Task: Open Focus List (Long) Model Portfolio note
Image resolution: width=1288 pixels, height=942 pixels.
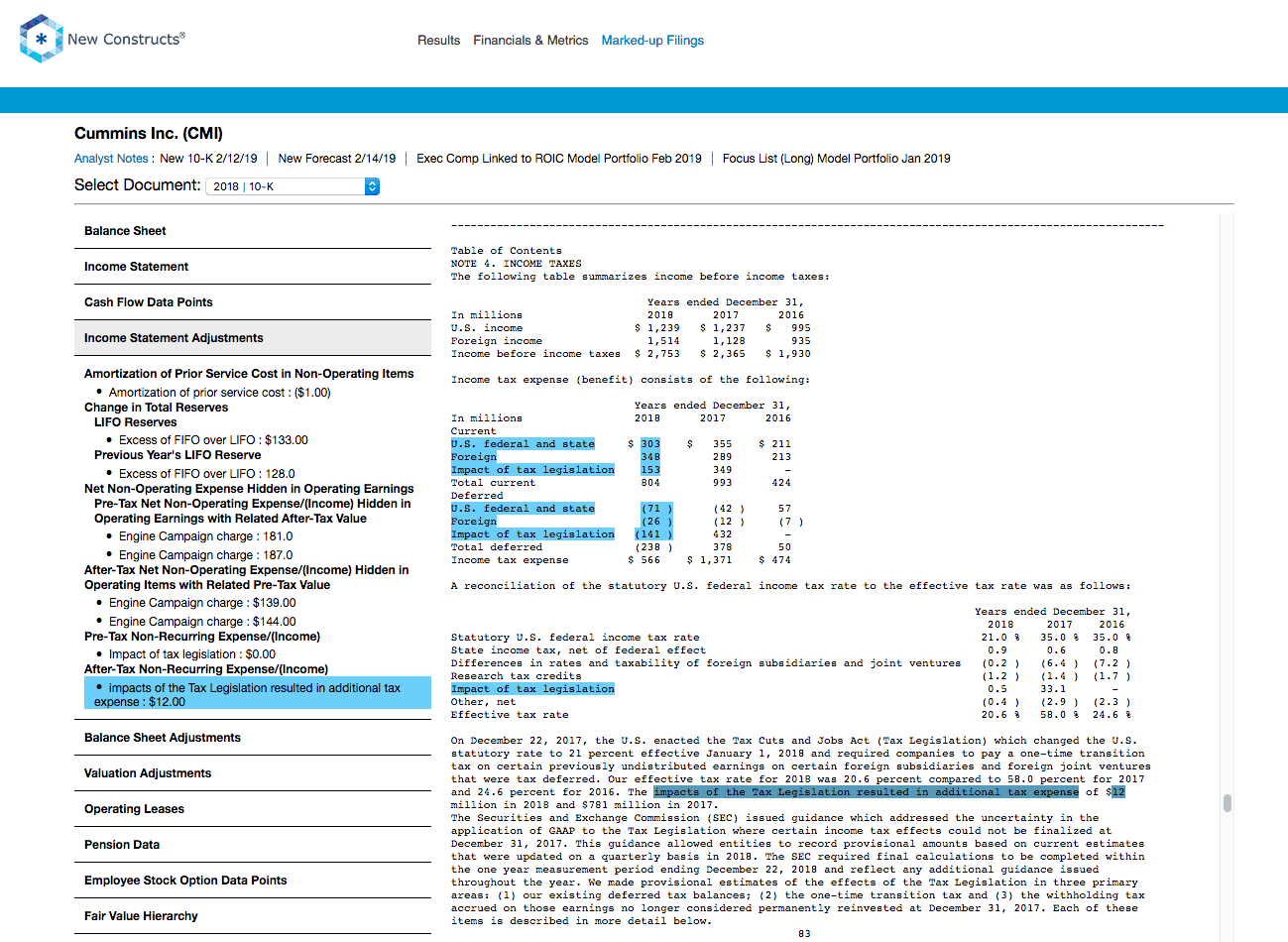Action: 836,159
